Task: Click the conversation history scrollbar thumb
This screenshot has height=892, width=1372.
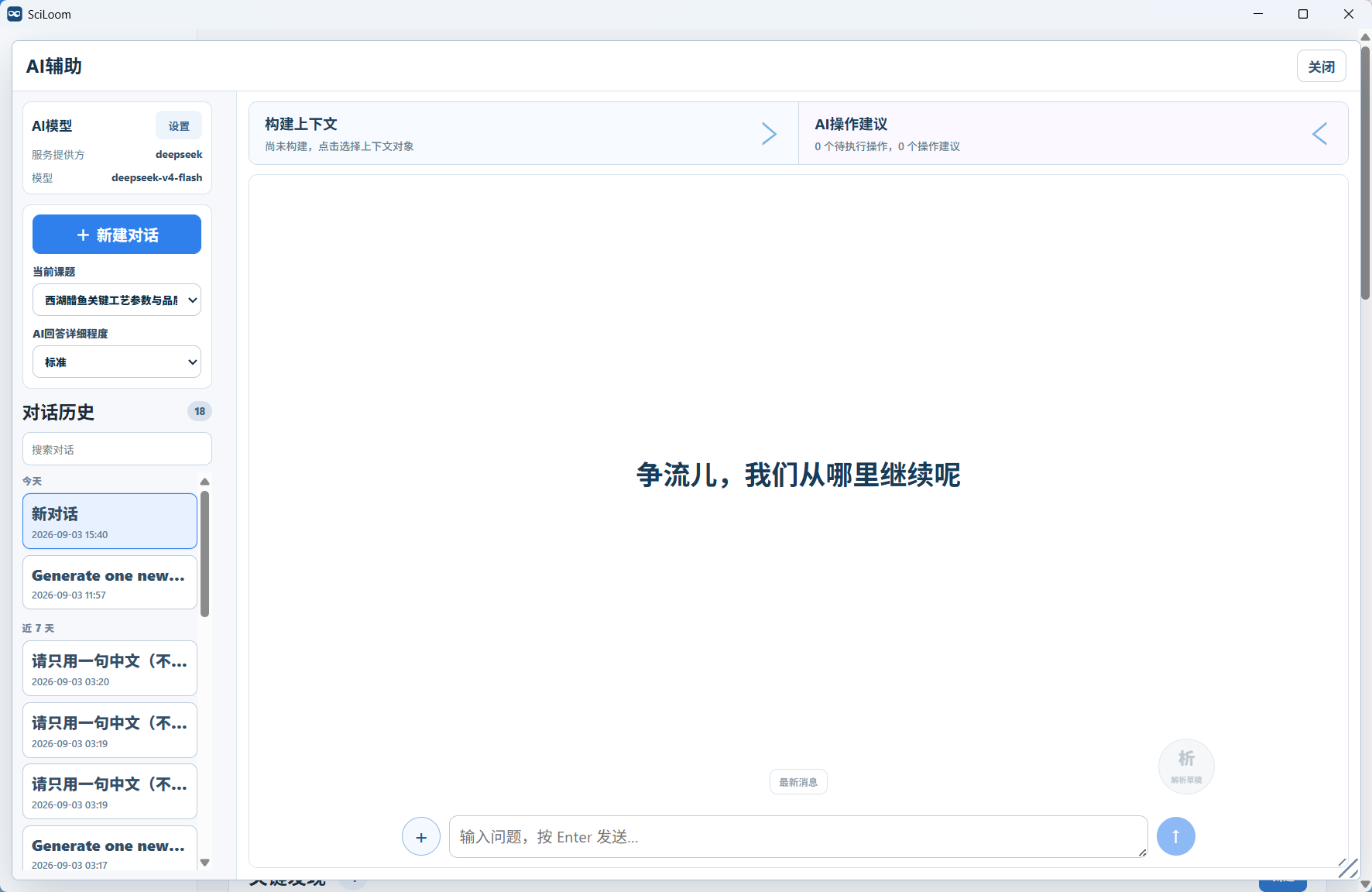Action: point(204,554)
